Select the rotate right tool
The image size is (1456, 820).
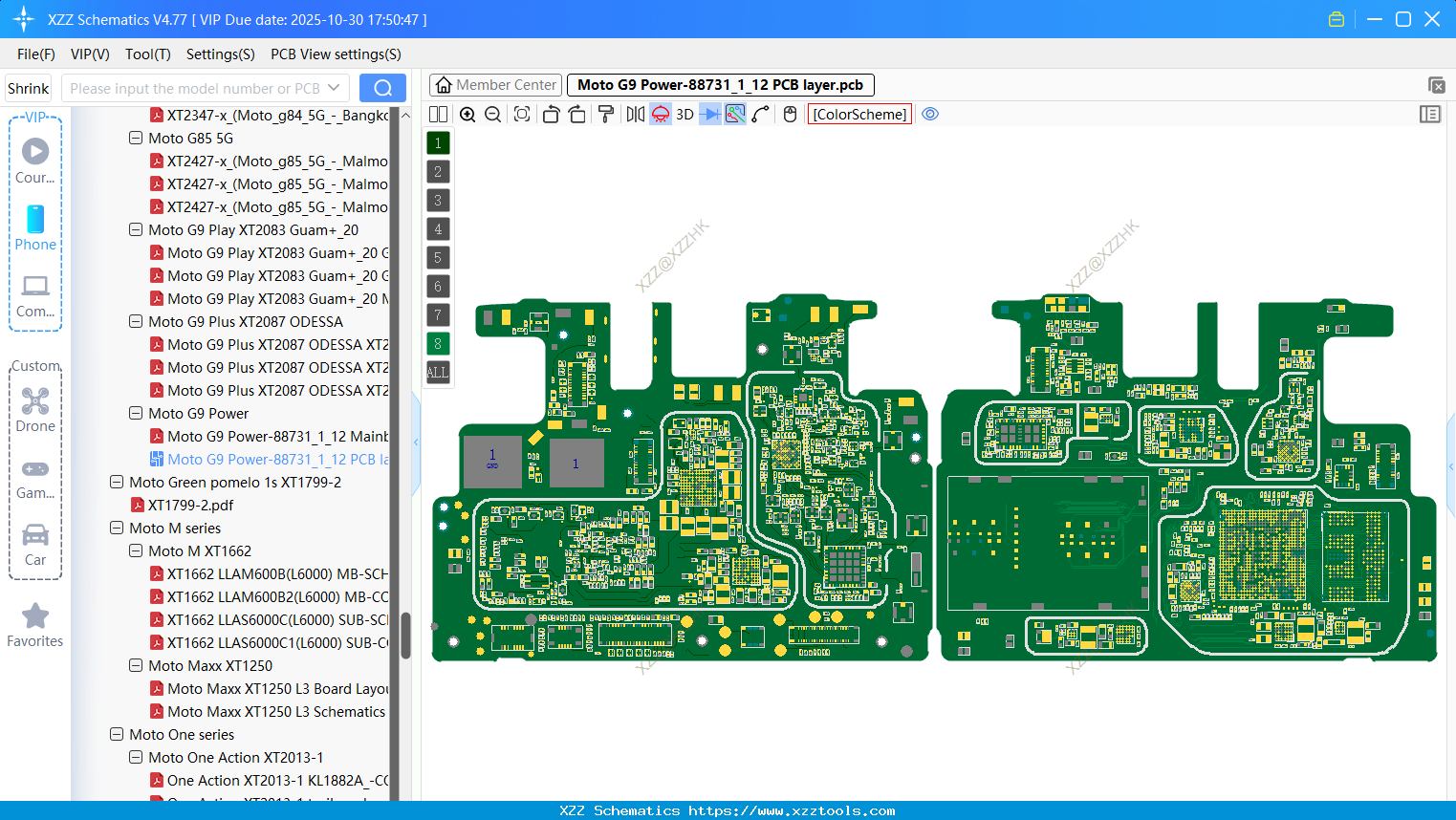click(576, 114)
